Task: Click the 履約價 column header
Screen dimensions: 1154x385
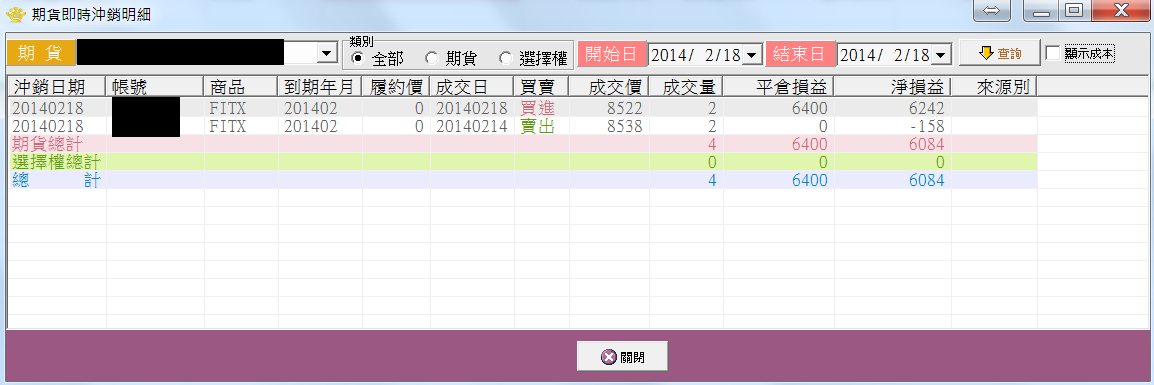Action: tap(397, 87)
